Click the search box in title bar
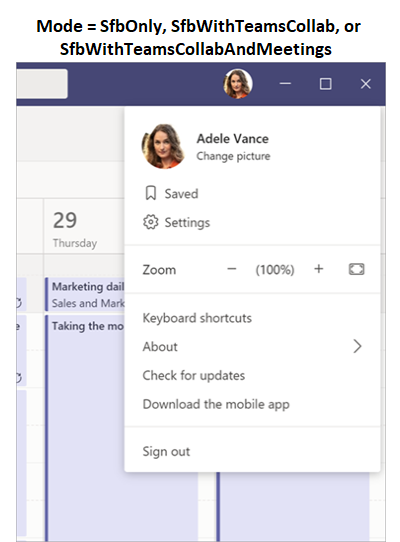The height and width of the screenshot is (542, 400). click(42, 84)
